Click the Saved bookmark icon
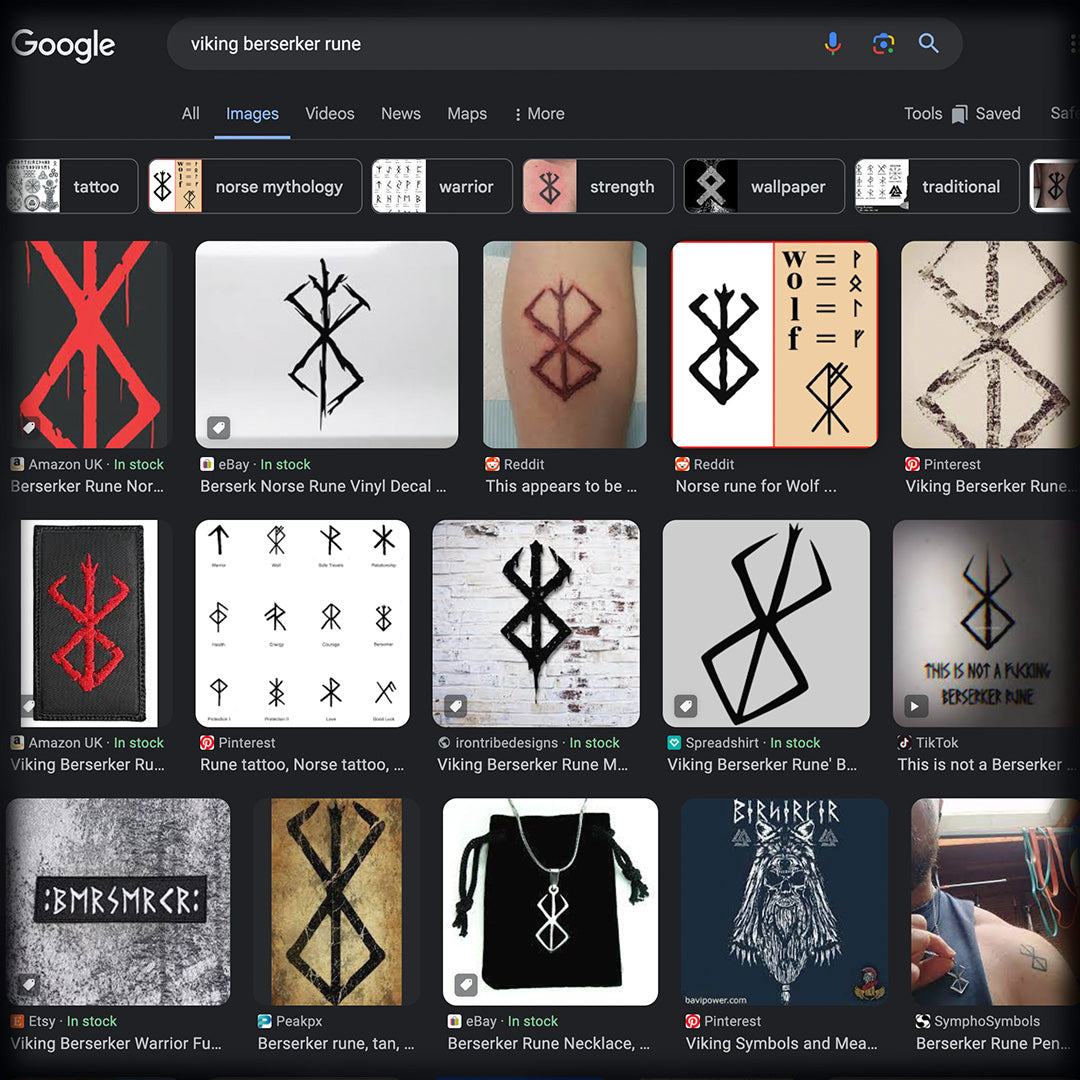 tap(960, 114)
